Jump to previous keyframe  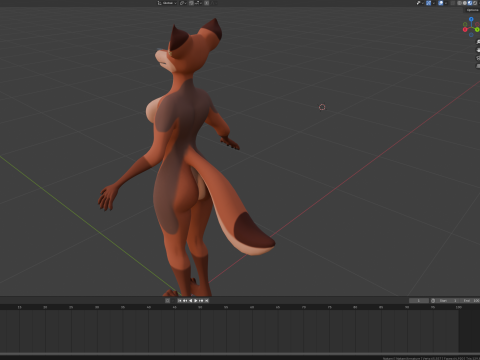click(x=185, y=301)
